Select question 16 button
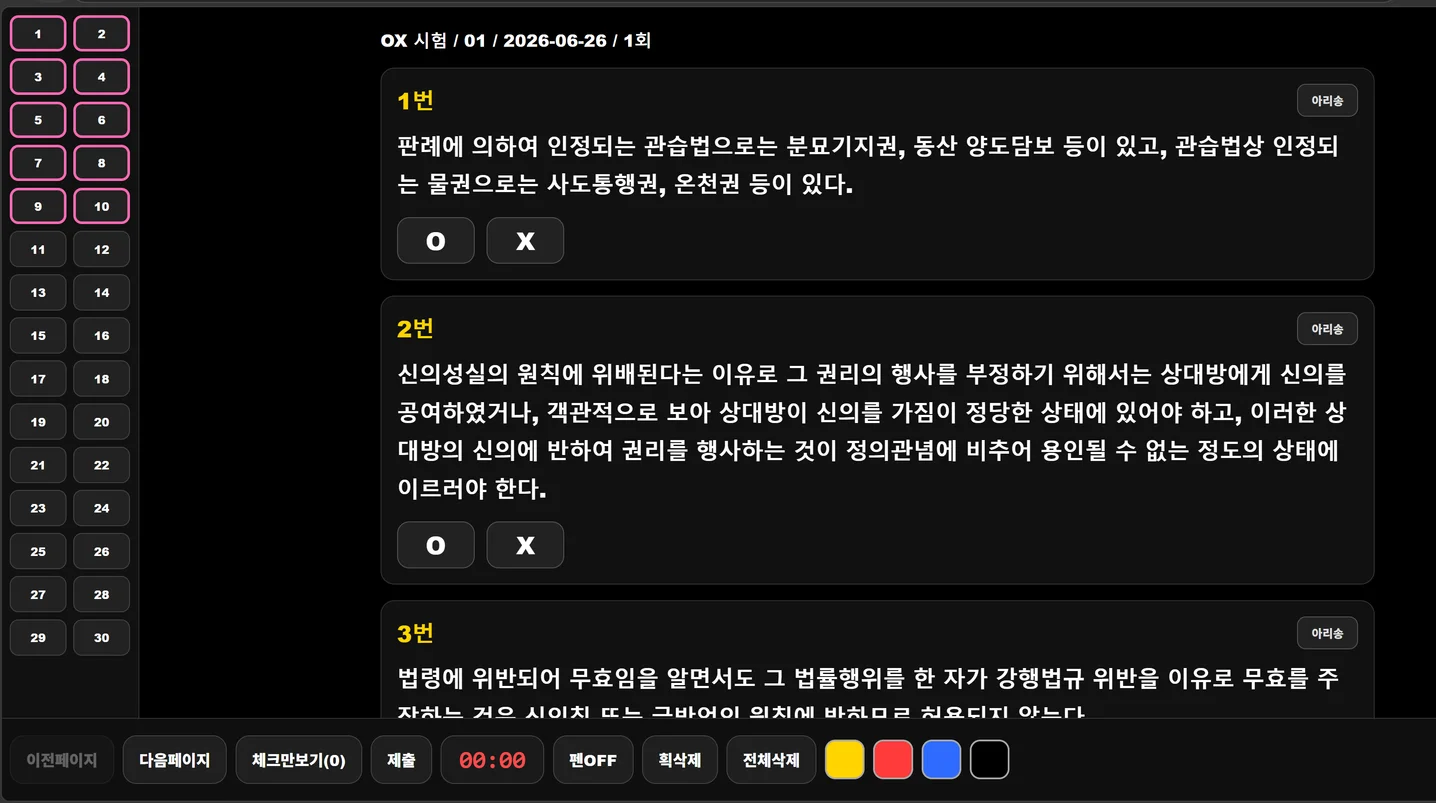This screenshot has width=1436, height=803. click(x=102, y=335)
